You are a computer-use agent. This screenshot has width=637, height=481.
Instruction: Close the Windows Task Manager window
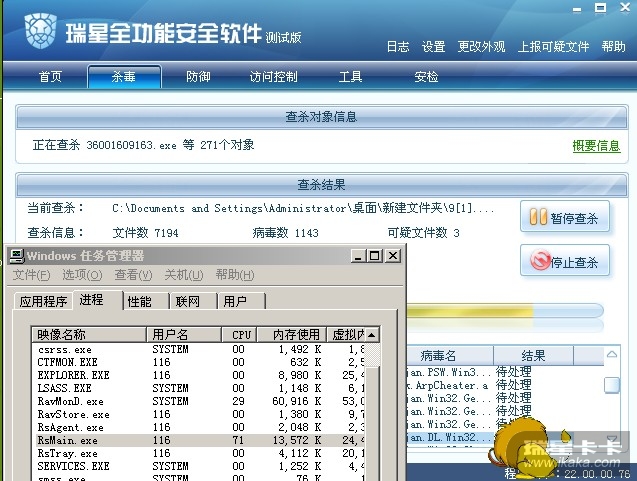[393, 256]
